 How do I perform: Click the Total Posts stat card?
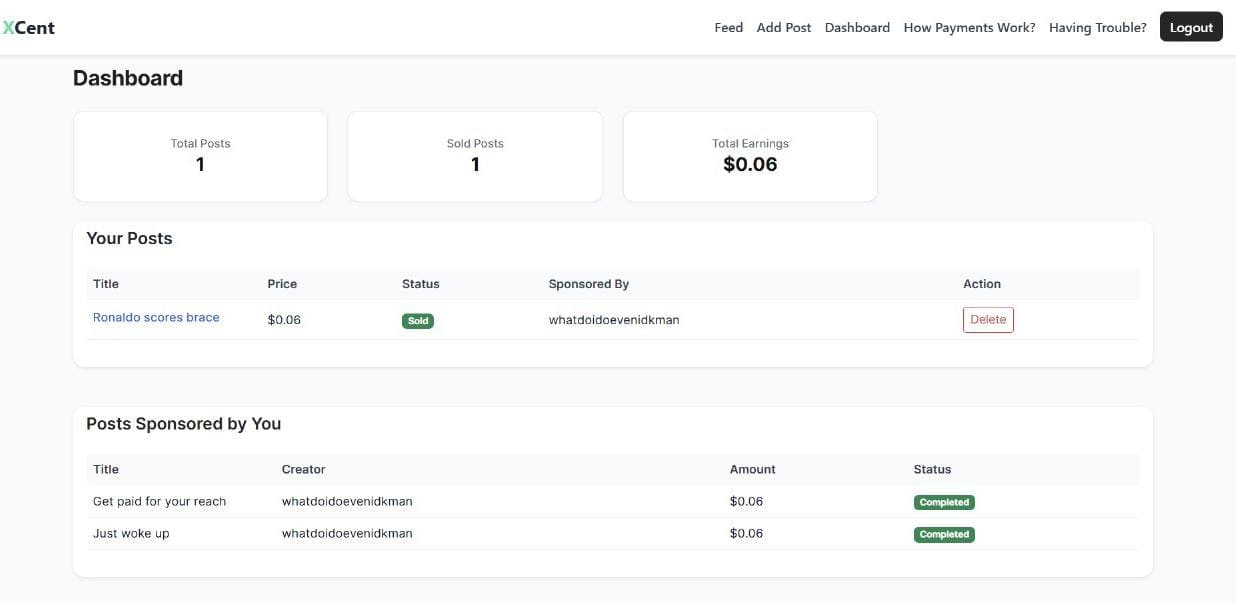pos(200,155)
